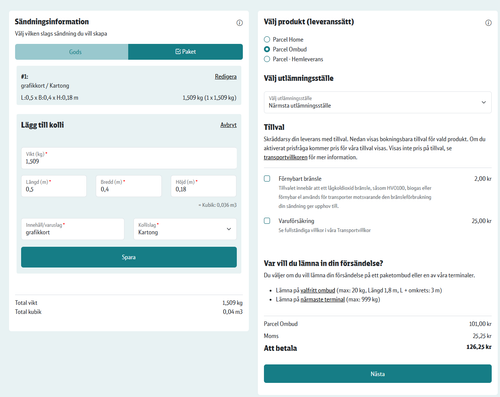500x397 pixels.
Task: Open the Sändningsinformation info icon
Action: (x=239, y=23)
